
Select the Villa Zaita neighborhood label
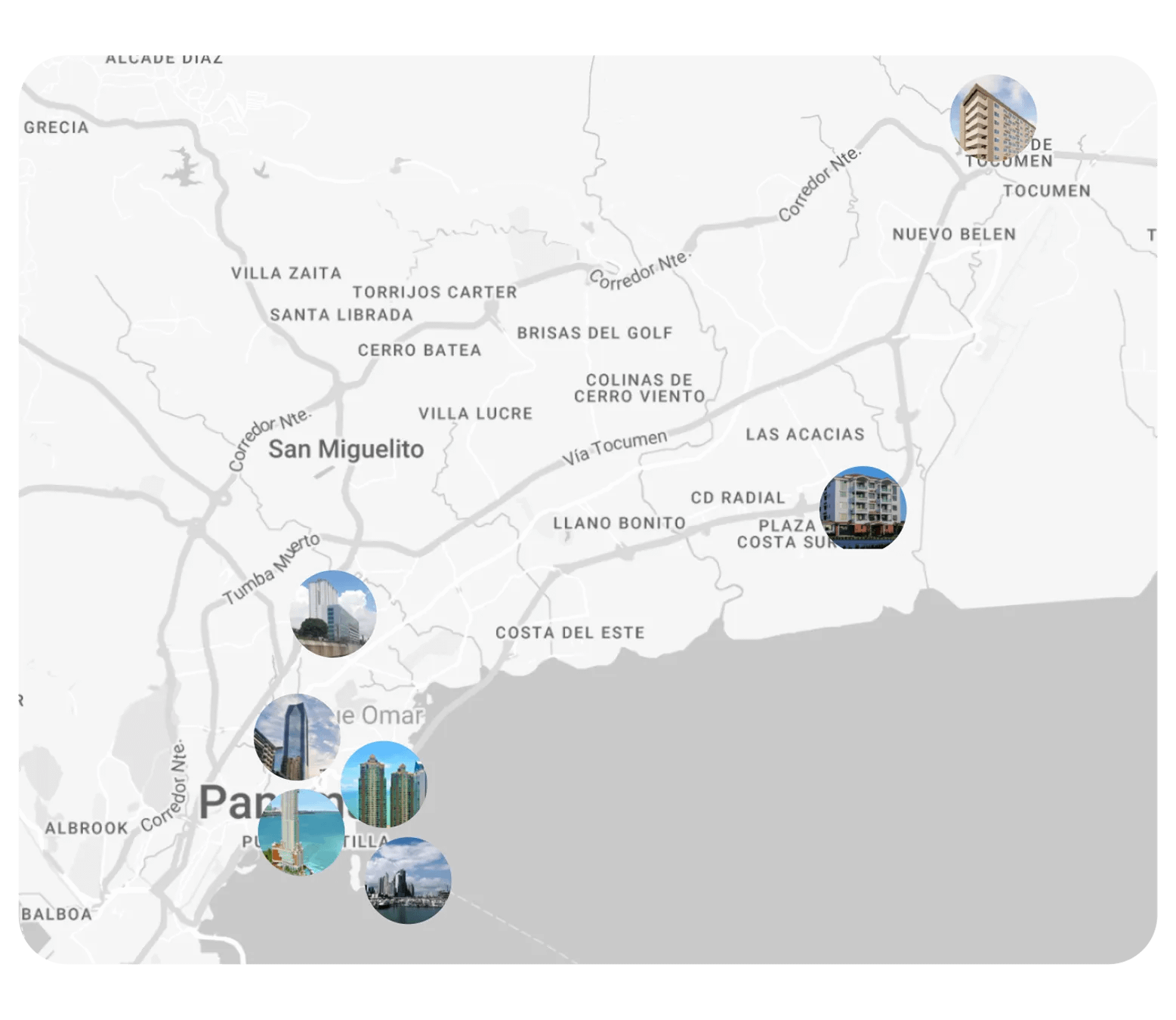pos(286,274)
